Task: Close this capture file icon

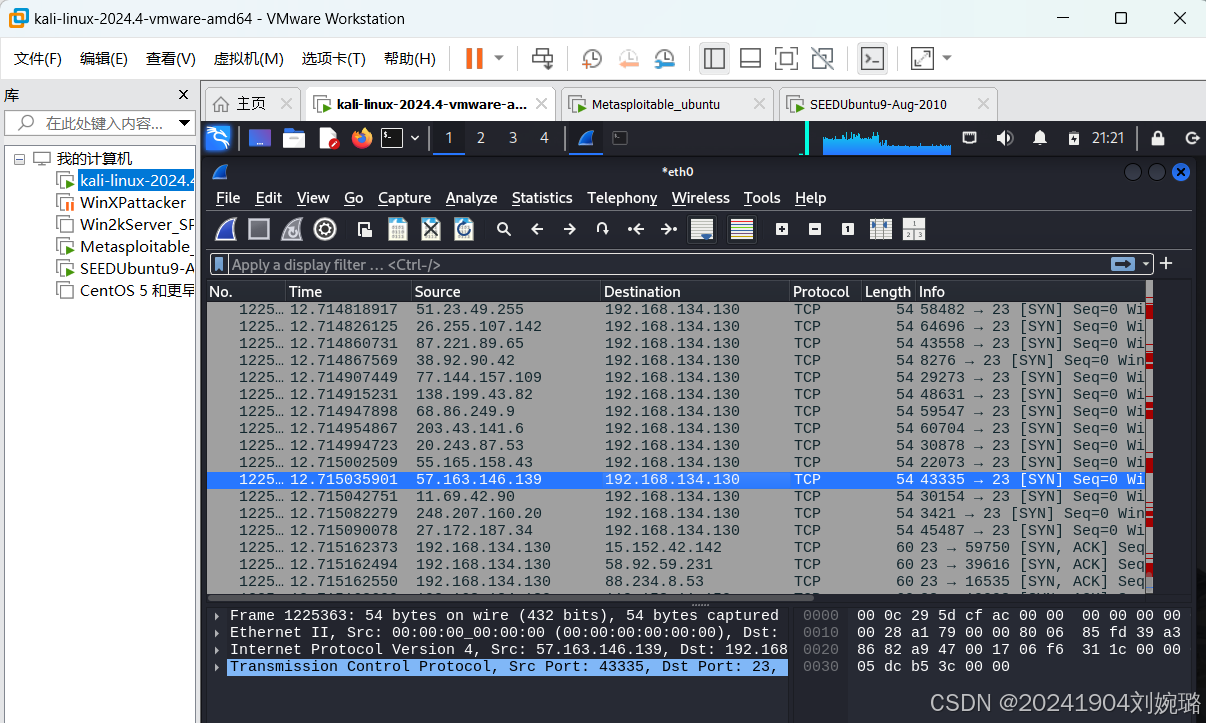Action: pyautogui.click(x=431, y=230)
